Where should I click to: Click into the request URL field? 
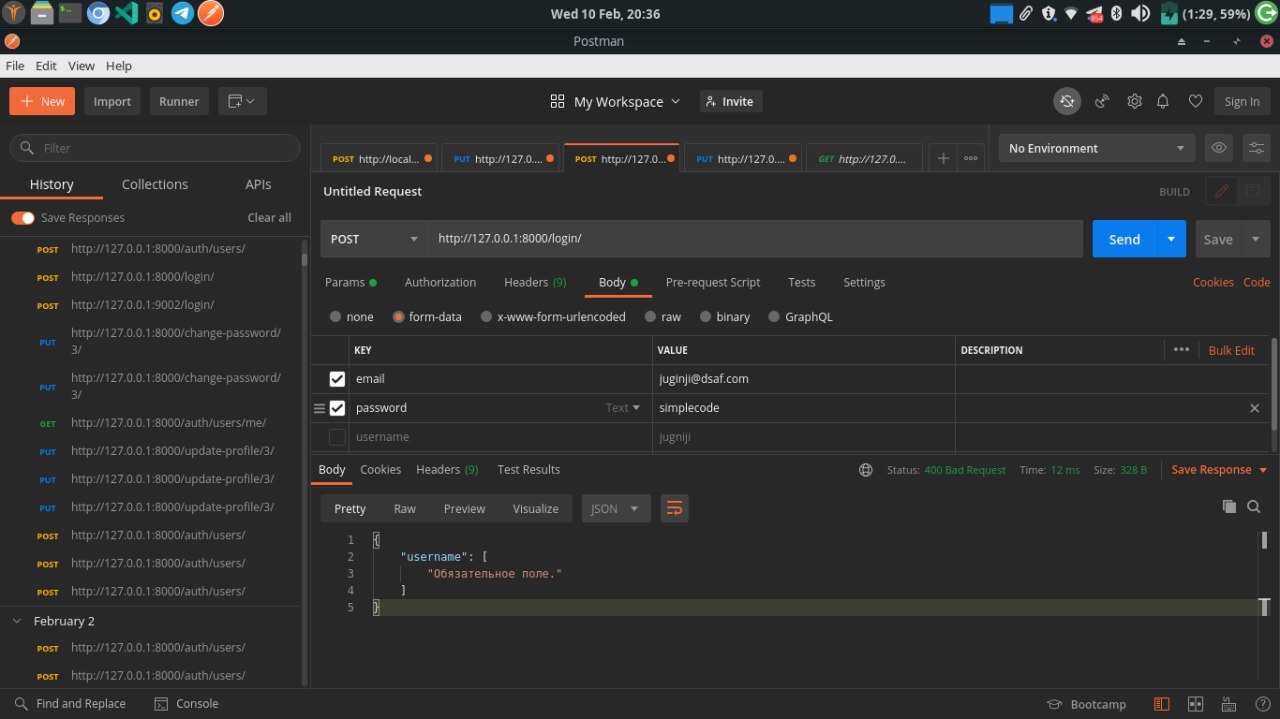point(755,239)
